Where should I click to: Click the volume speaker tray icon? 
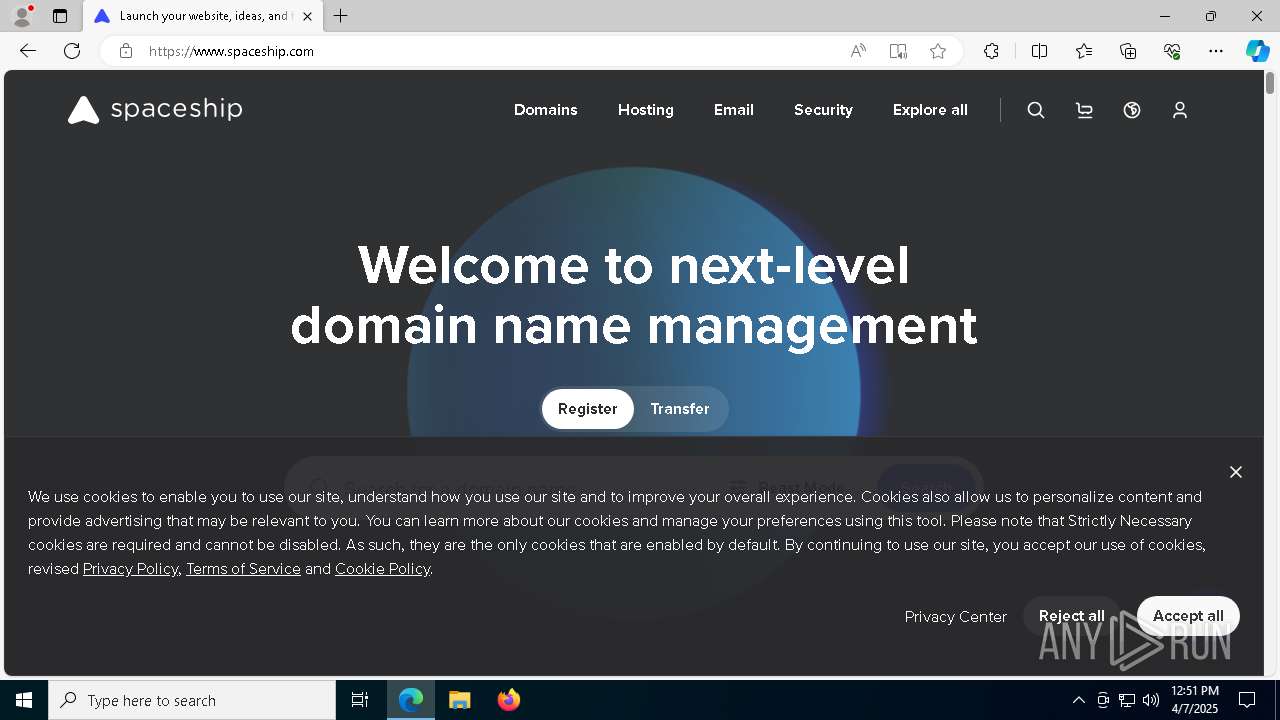pyautogui.click(x=1151, y=700)
